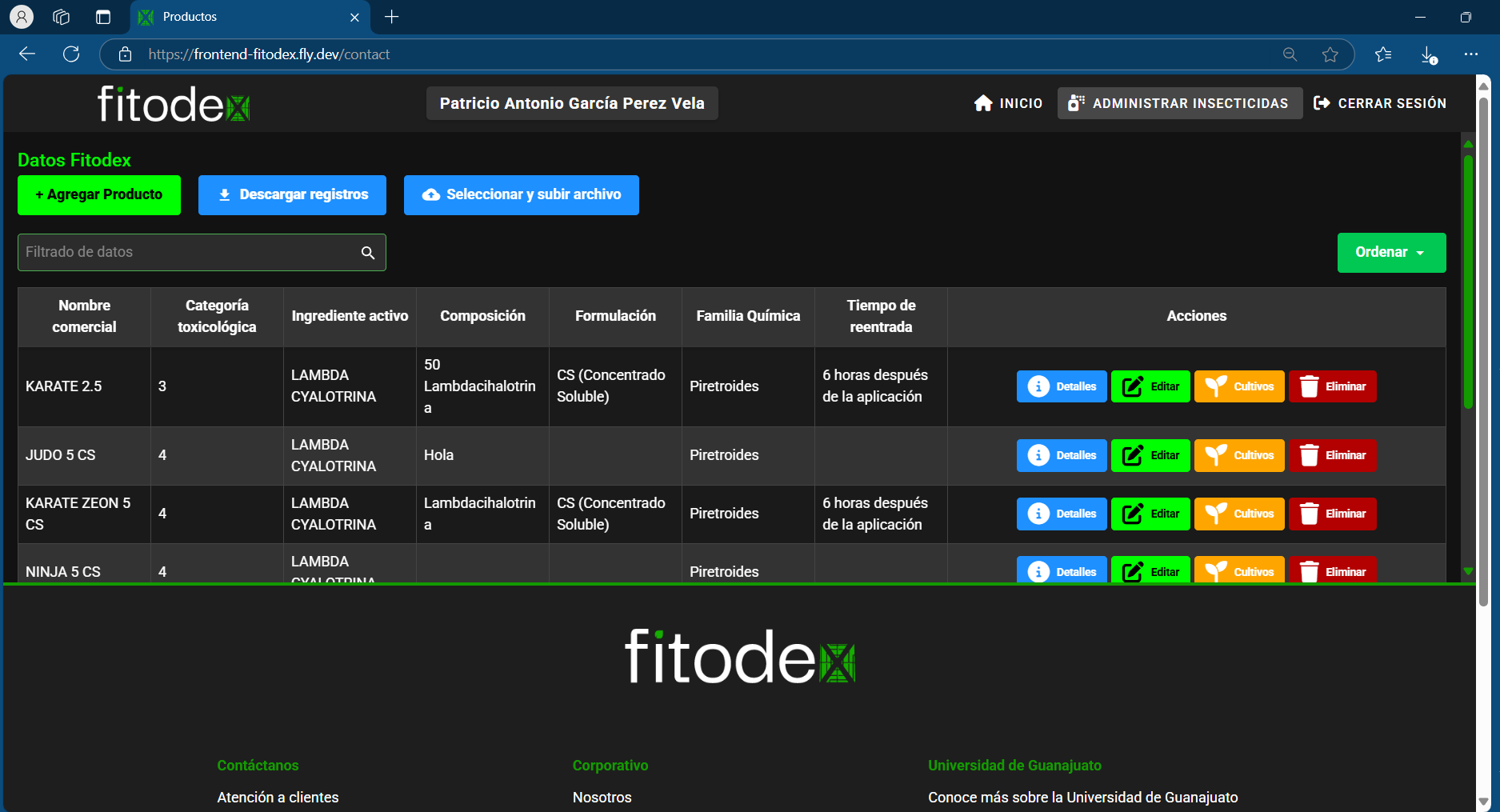This screenshot has width=1500, height=812.
Task: Open browser workspaces icon
Action: click(x=62, y=17)
